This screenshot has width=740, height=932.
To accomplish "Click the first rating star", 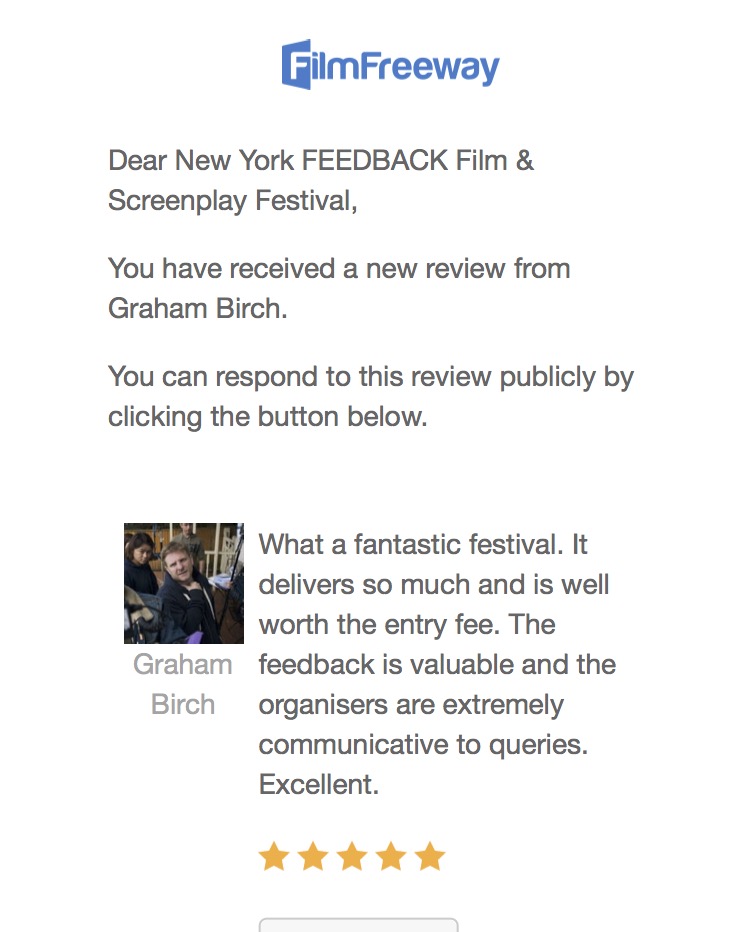I will point(274,856).
